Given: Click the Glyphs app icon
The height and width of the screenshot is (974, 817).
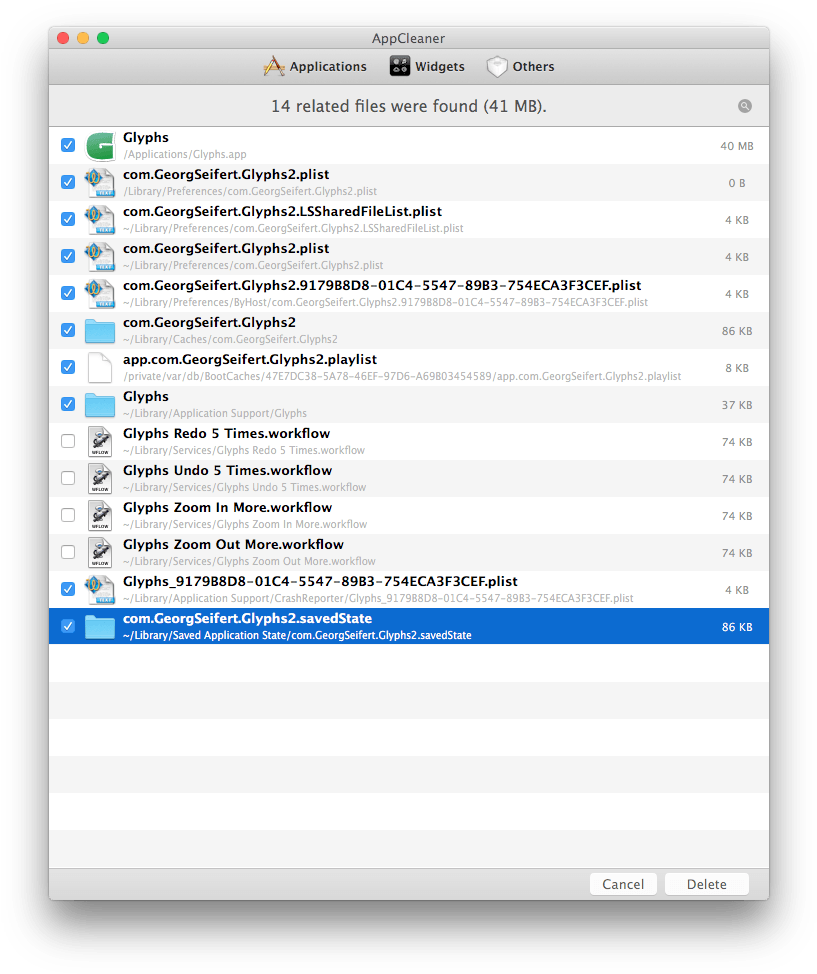Looking at the screenshot, I should [x=100, y=145].
